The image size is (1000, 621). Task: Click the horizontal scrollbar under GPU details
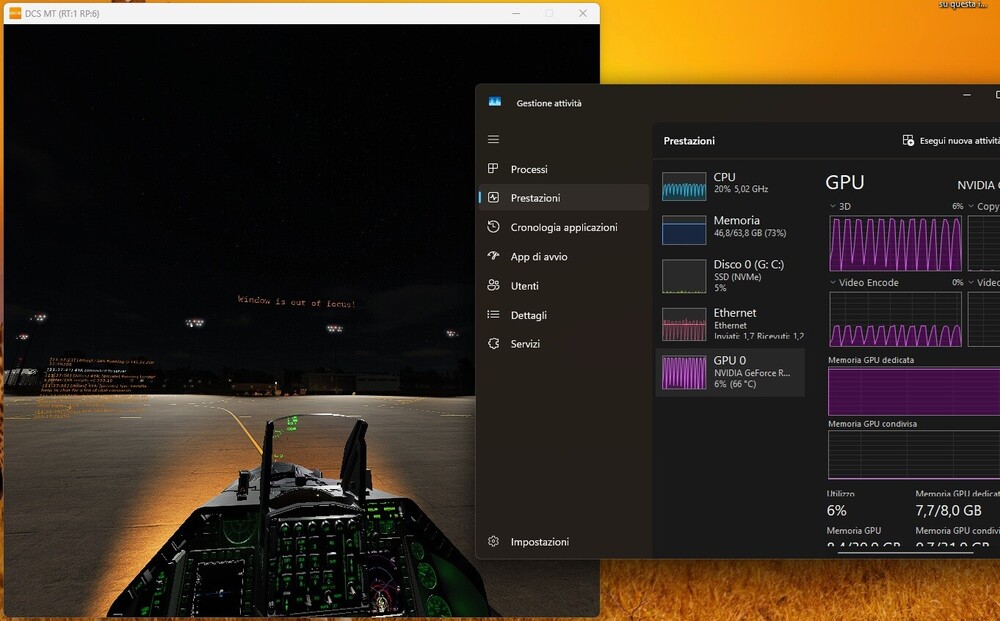pyautogui.click(x=905, y=553)
